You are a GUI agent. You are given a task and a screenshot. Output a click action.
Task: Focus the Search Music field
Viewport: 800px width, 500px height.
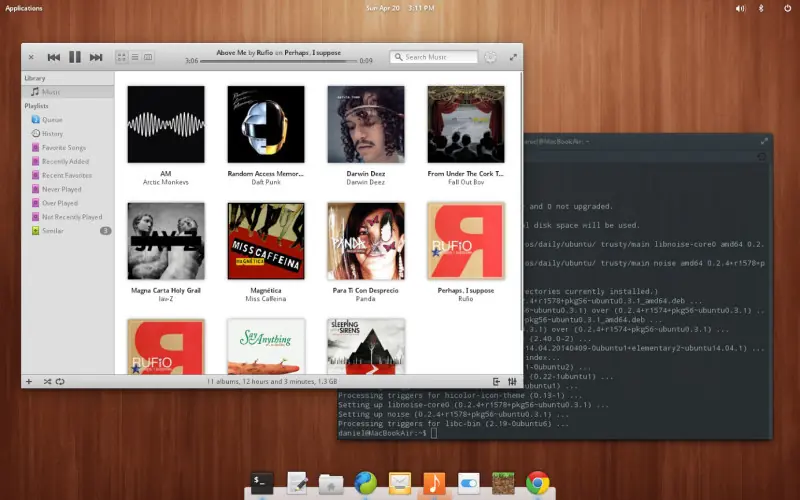434,57
